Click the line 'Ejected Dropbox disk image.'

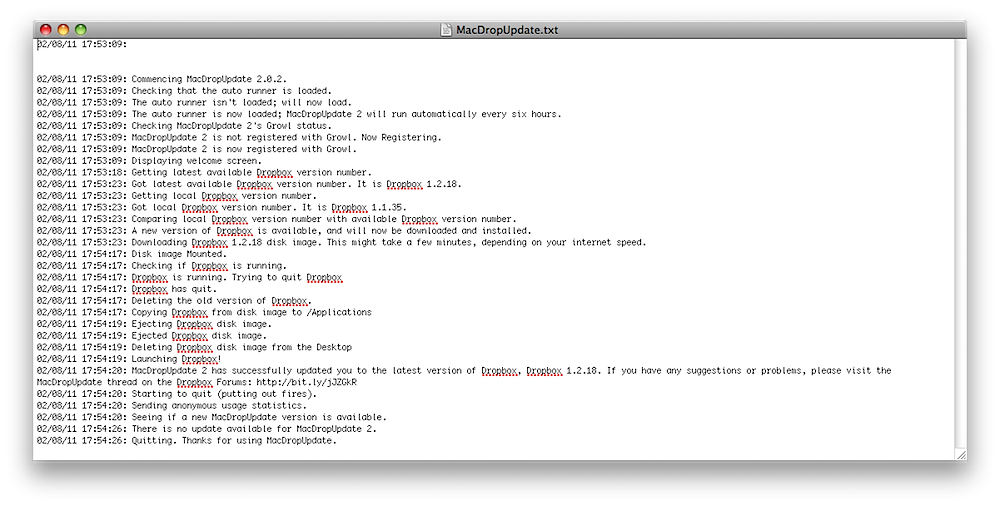pos(152,336)
